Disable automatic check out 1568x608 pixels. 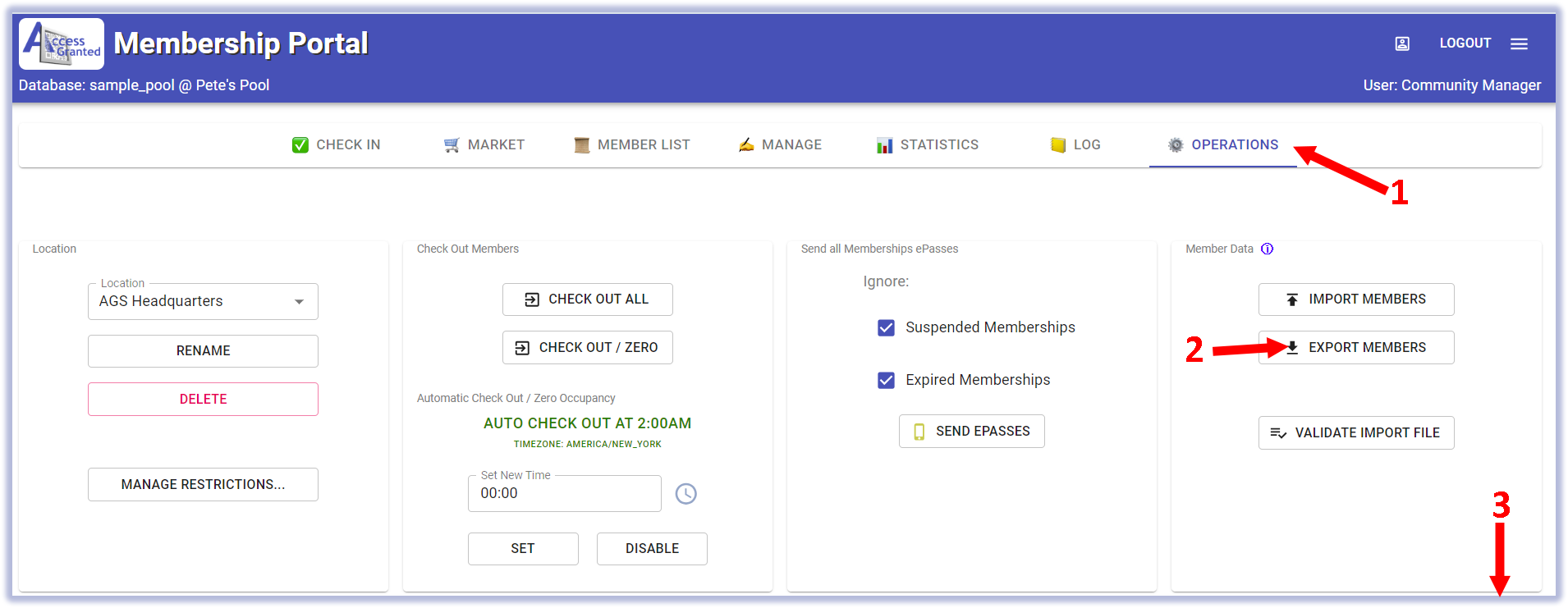click(652, 549)
